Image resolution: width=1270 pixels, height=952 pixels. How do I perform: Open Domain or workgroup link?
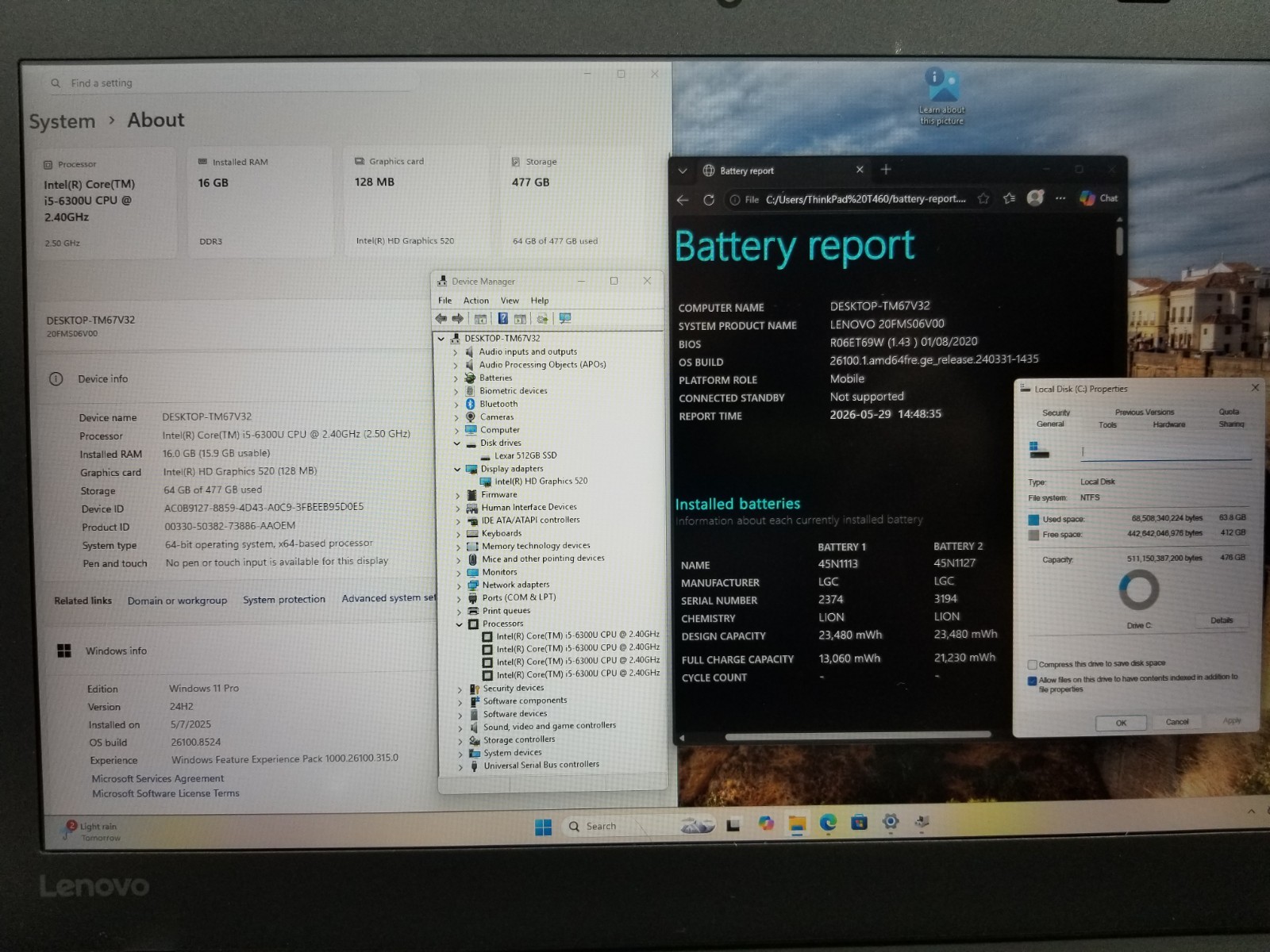(177, 601)
